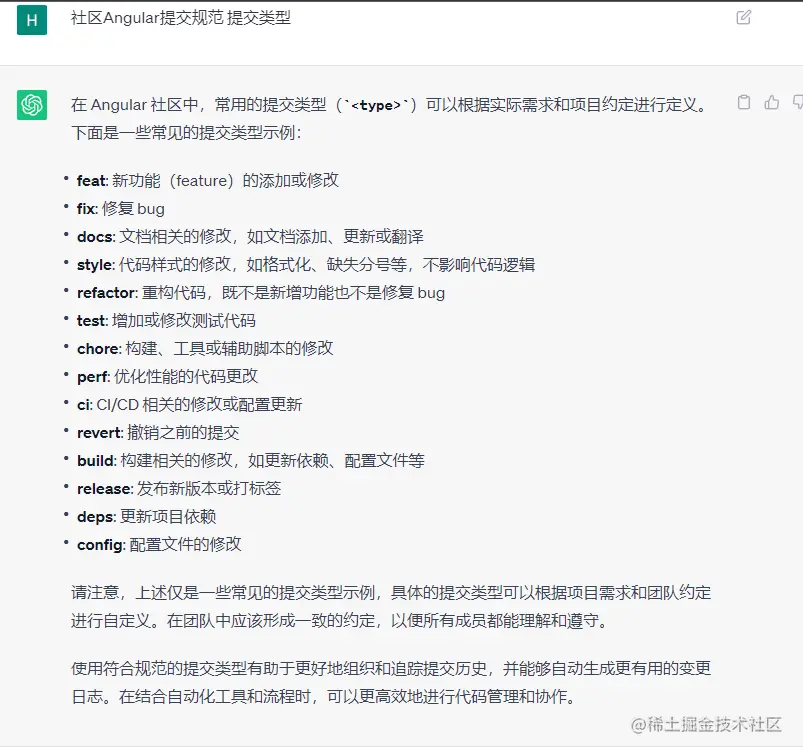The height and width of the screenshot is (755, 803).
Task: Select the 'fix: 修复 bug' bullet entry
Action: tap(121, 208)
